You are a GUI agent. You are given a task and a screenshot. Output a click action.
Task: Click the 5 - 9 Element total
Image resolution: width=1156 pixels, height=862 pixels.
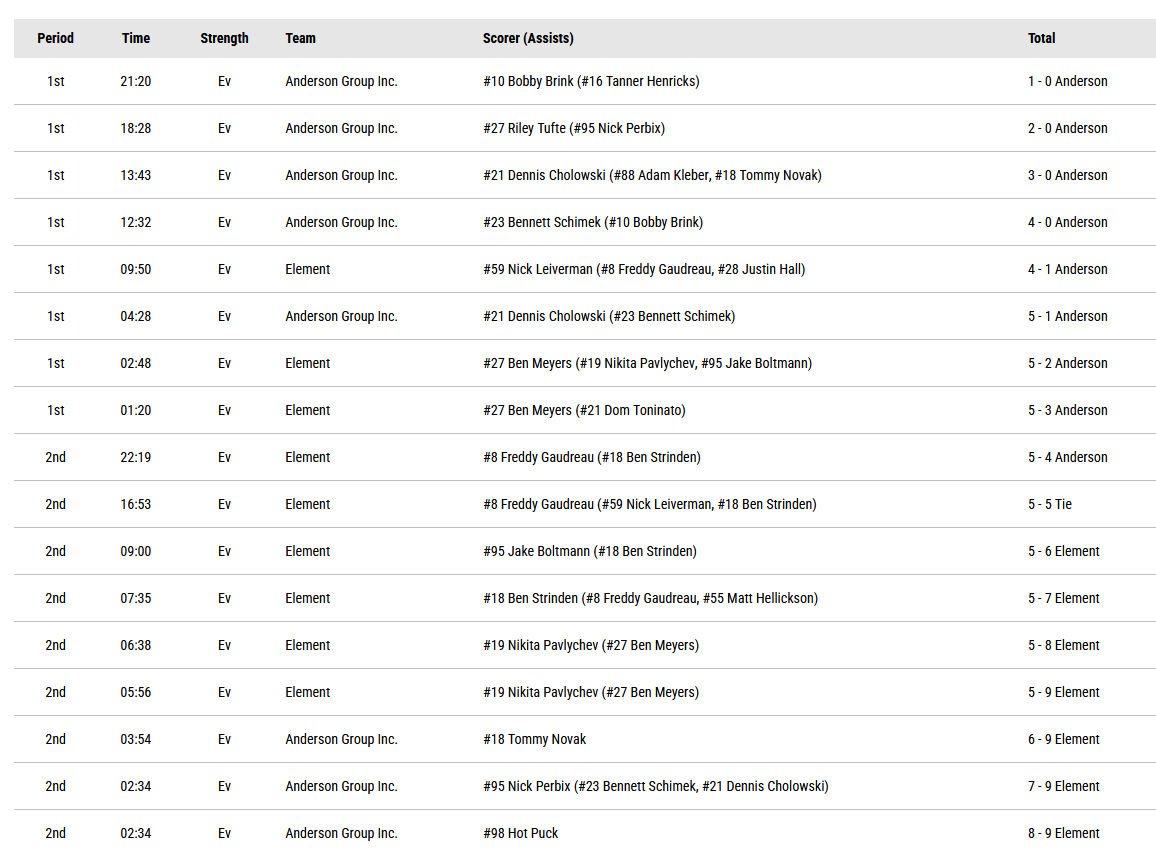(x=1063, y=692)
